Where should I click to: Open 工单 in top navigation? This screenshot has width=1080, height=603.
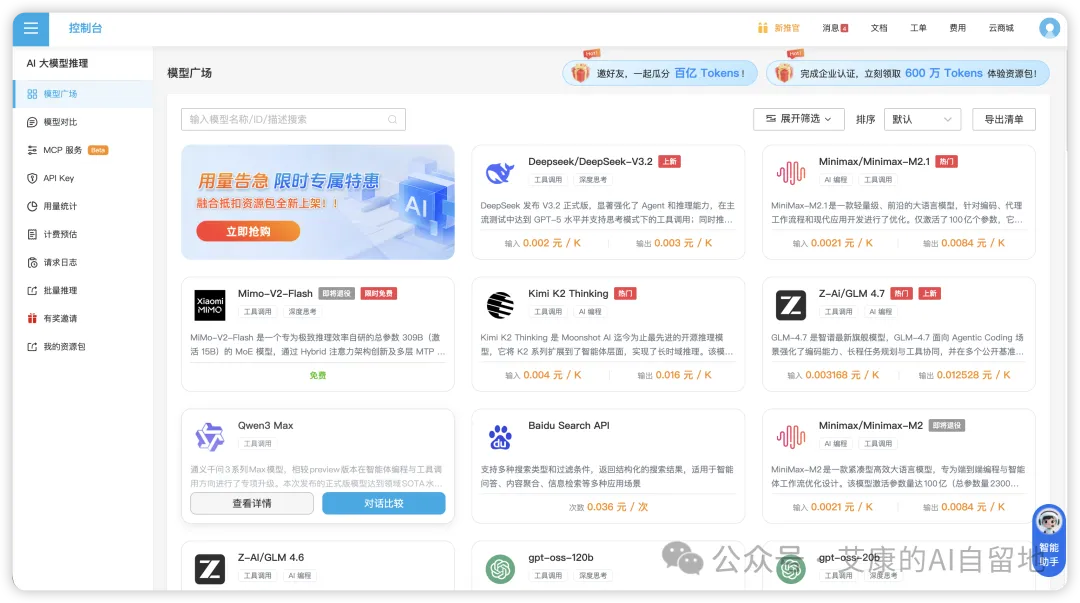click(918, 28)
